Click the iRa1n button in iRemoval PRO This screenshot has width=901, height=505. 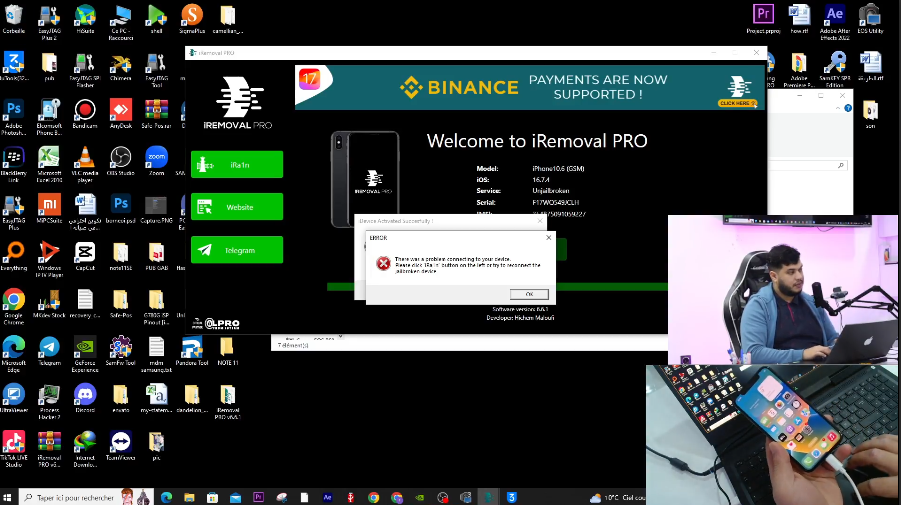[x=237, y=165]
